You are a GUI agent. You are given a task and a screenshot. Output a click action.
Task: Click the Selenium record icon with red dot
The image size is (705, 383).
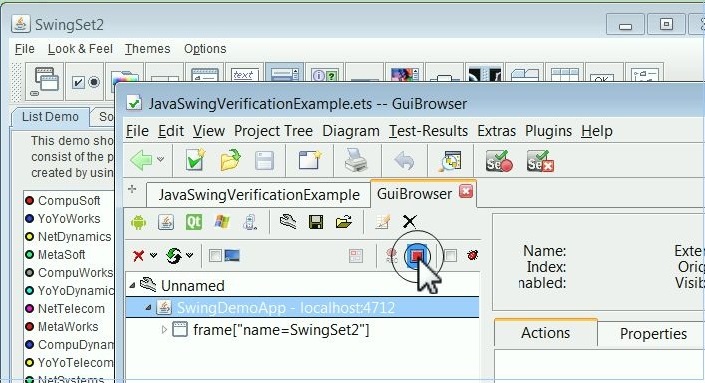[x=499, y=161]
